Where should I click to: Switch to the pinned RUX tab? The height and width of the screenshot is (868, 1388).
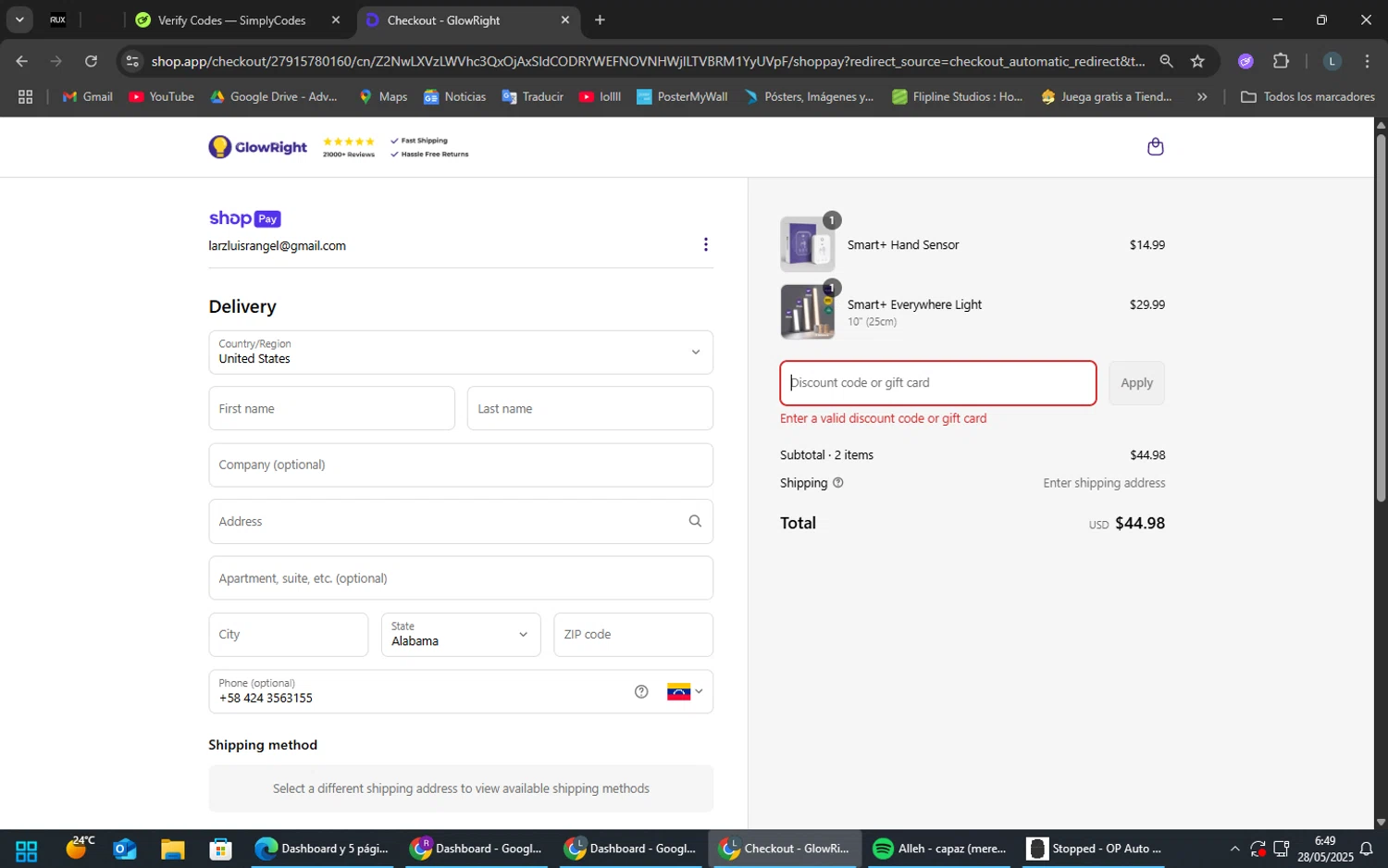(57, 19)
